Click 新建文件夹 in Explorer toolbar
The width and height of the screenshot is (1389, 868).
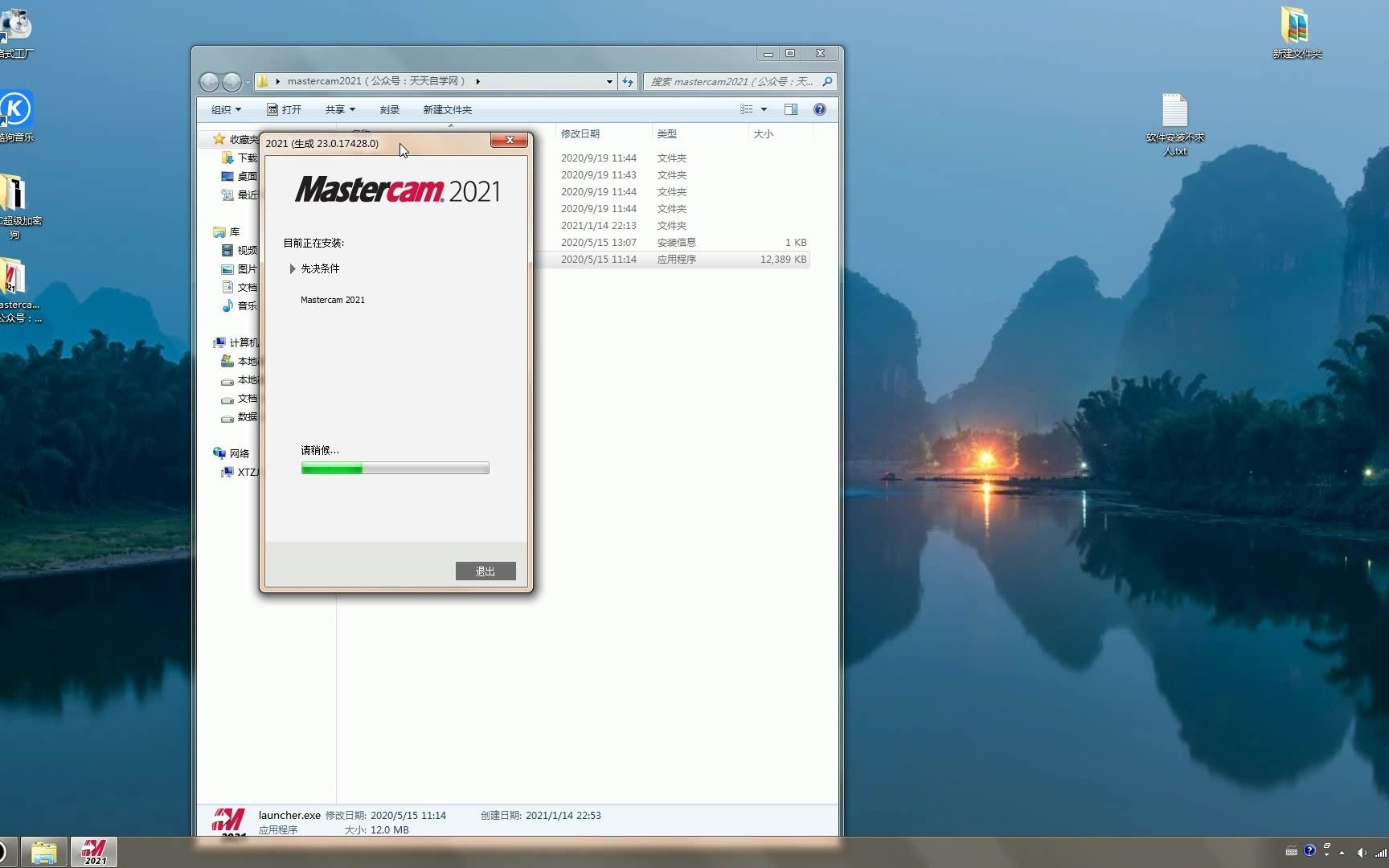coord(448,109)
